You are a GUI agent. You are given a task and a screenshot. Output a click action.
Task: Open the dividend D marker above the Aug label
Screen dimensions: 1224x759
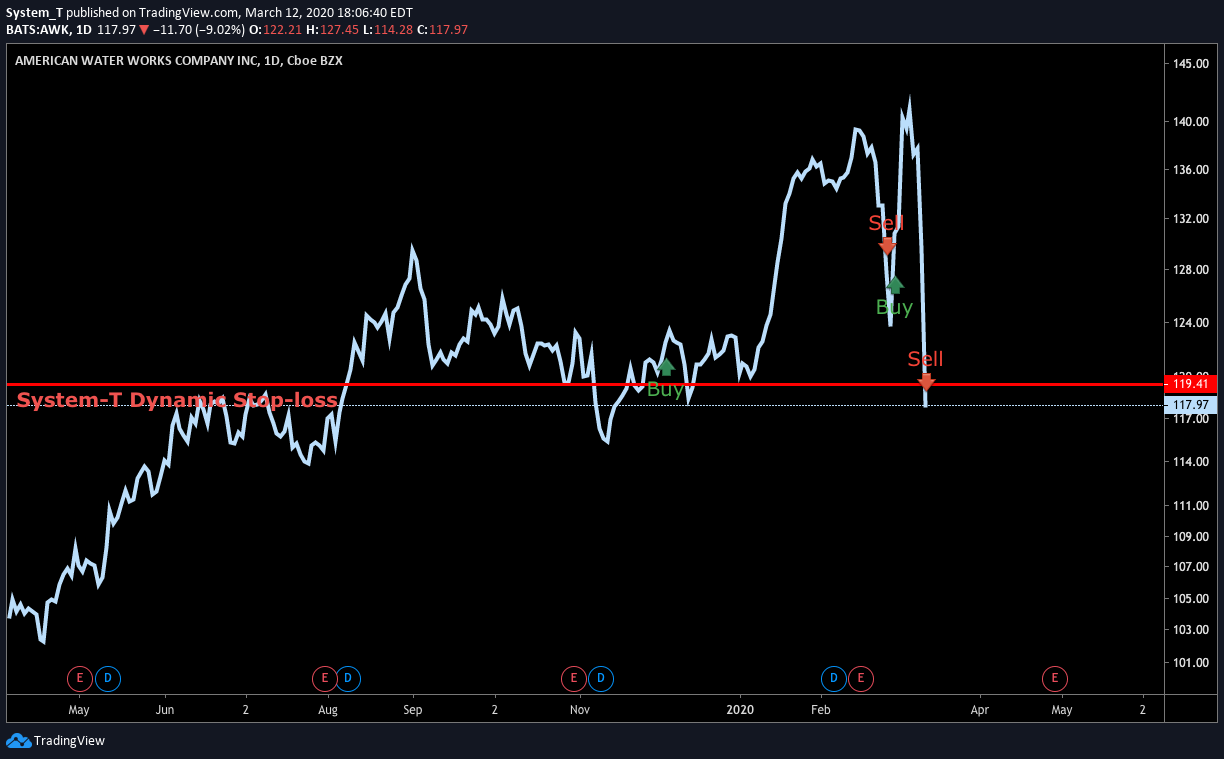348,679
